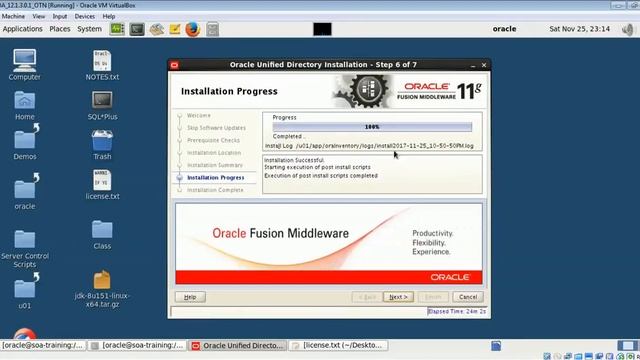The height and width of the screenshot is (360, 640).
Task: Open VirtualBox View menu
Action: click(x=39, y=16)
